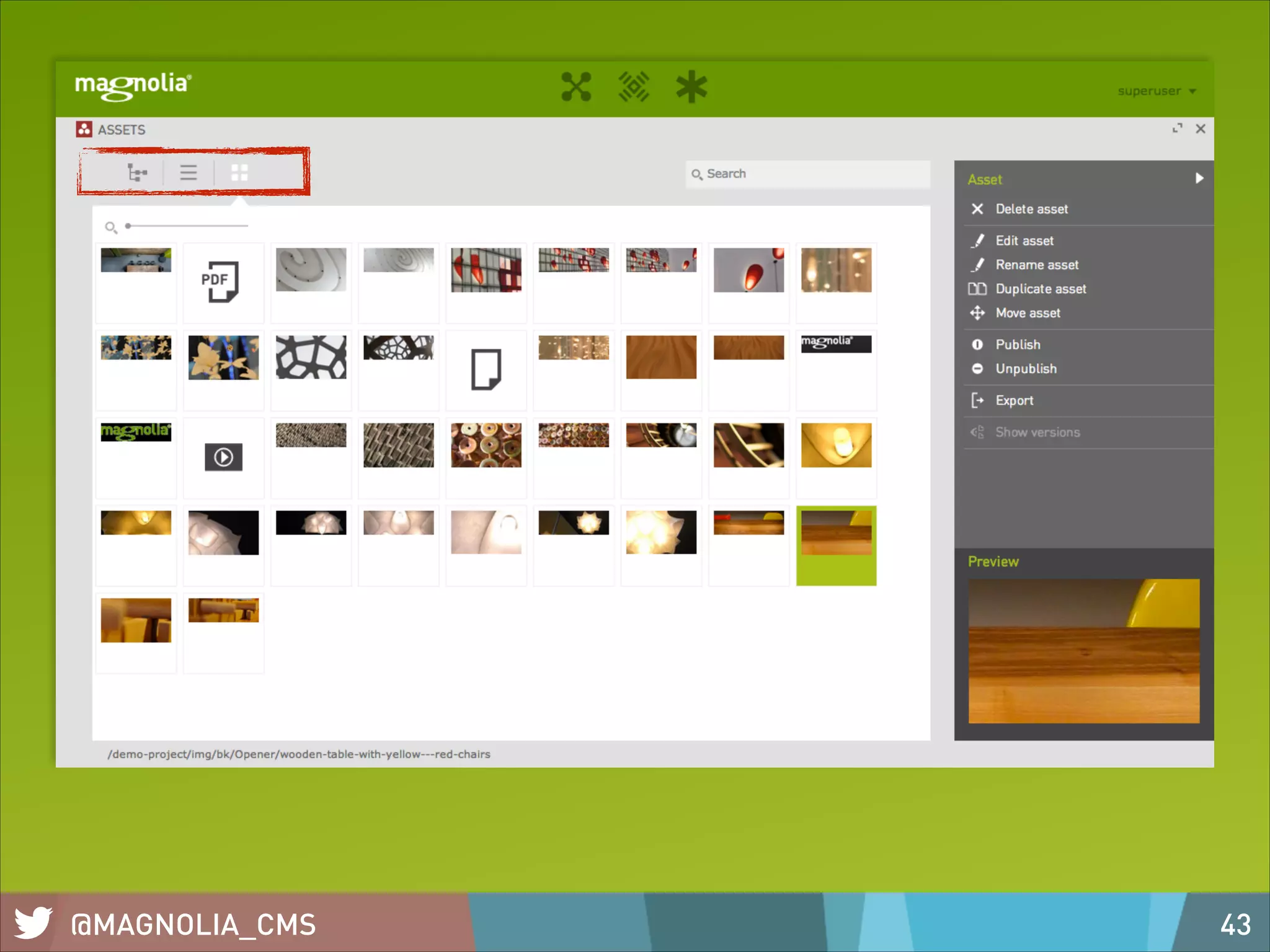Screen dimensions: 1270x952
Task: Click Edit asset action
Action: [1024, 240]
